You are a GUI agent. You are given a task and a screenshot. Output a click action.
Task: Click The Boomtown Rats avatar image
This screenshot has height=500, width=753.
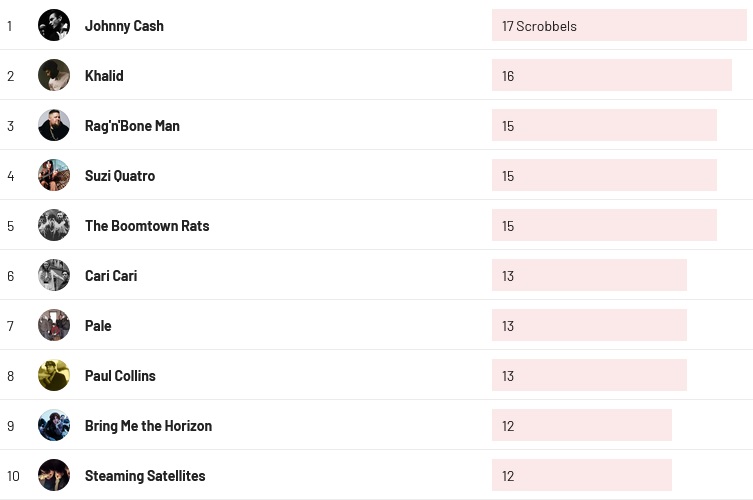[x=54, y=225]
